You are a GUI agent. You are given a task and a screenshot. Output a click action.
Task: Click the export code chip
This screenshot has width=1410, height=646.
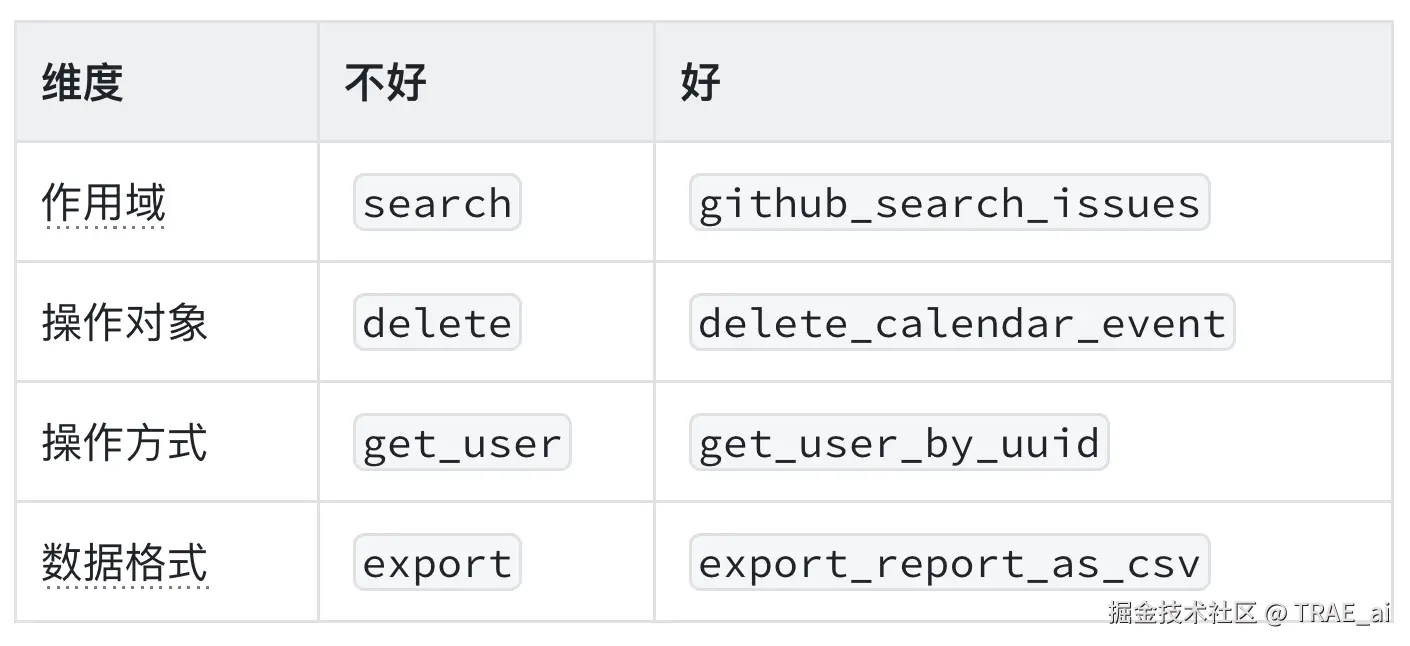point(437,563)
